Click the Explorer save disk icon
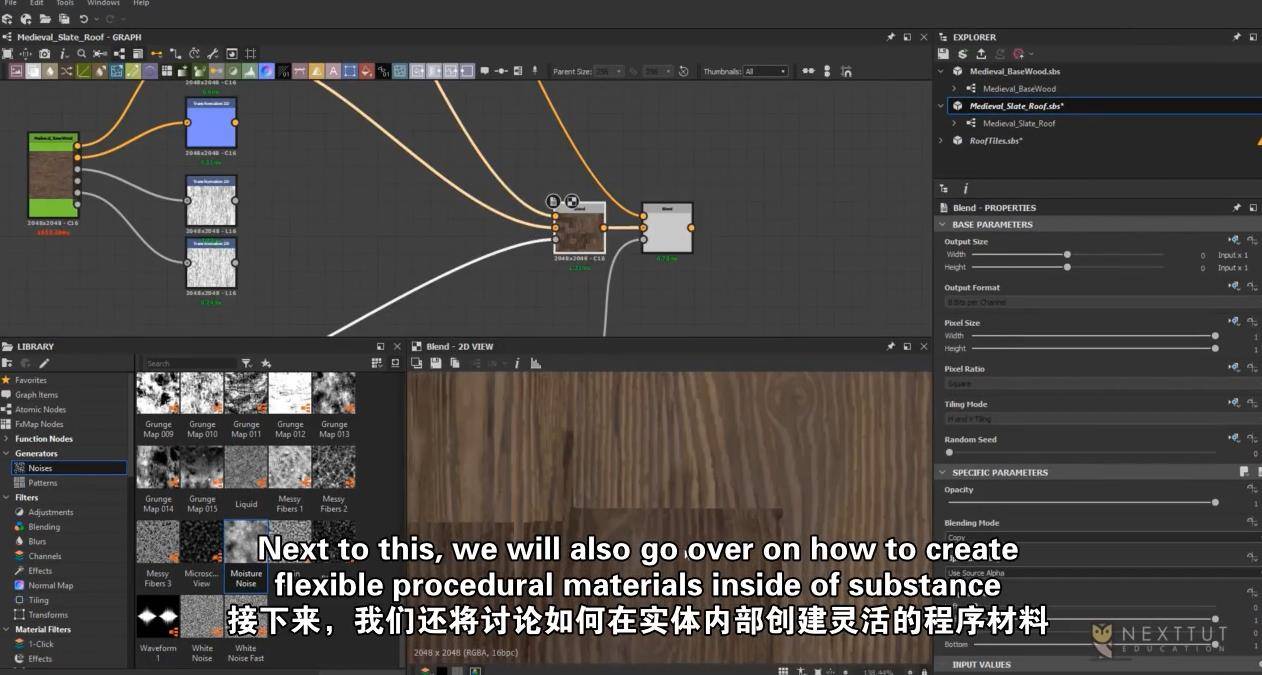 tap(943, 54)
